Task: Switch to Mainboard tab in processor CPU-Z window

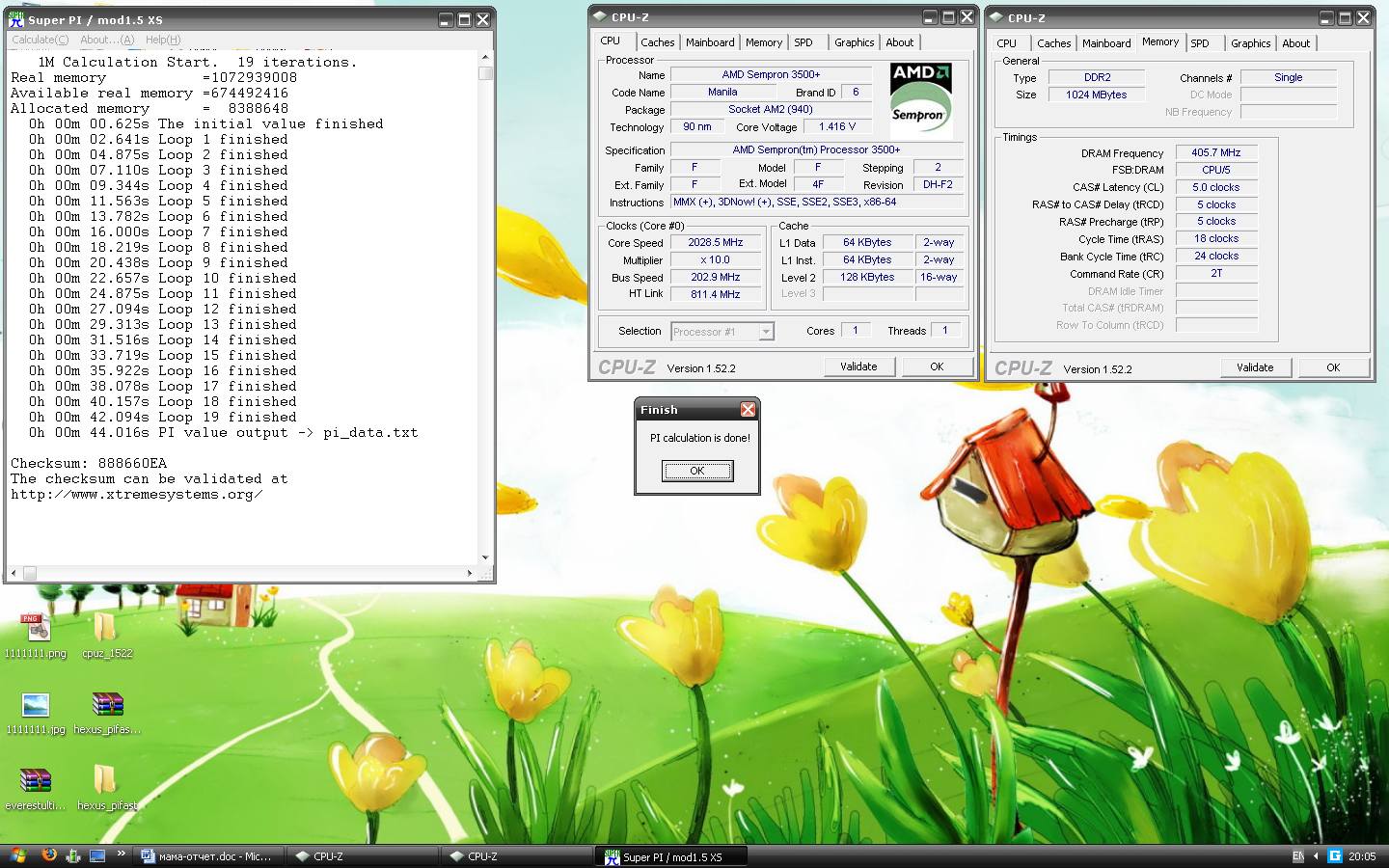Action: coord(710,42)
